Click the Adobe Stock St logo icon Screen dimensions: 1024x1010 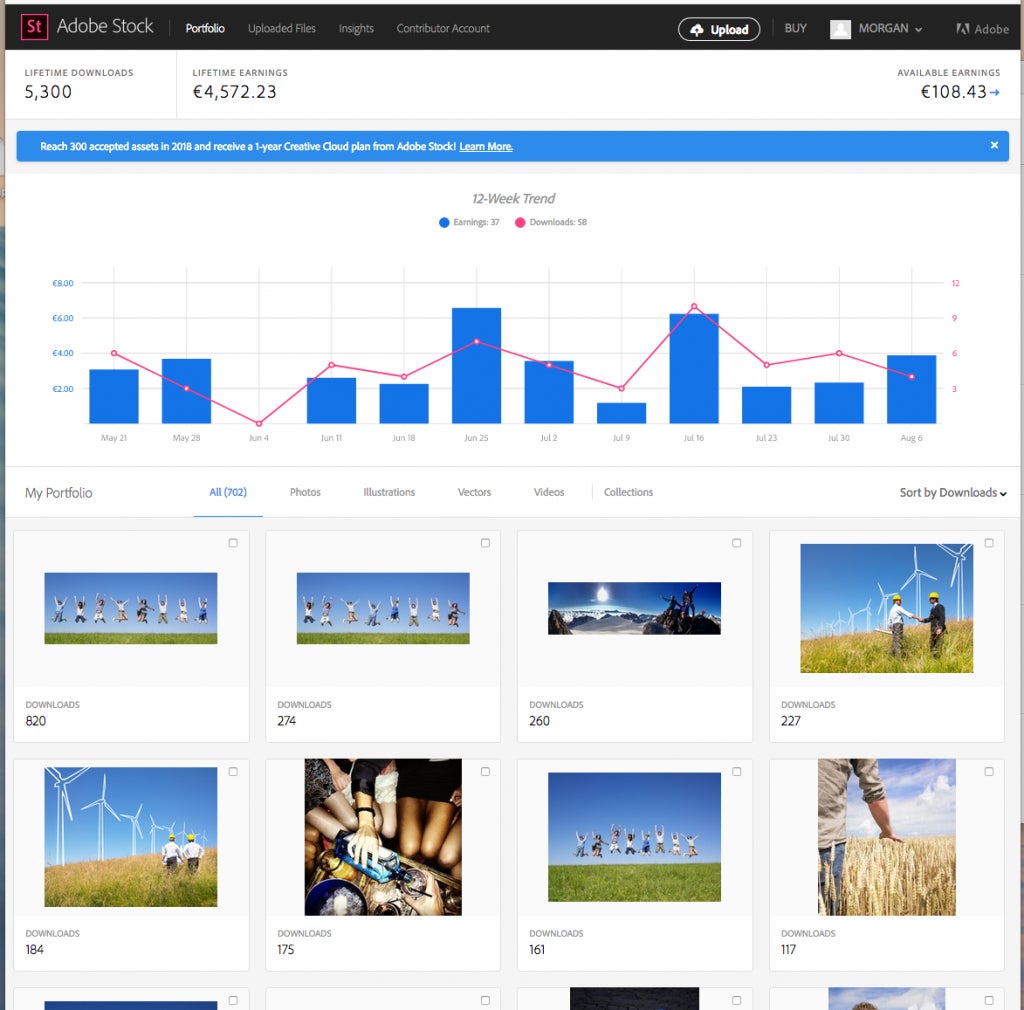pyautogui.click(x=34, y=27)
